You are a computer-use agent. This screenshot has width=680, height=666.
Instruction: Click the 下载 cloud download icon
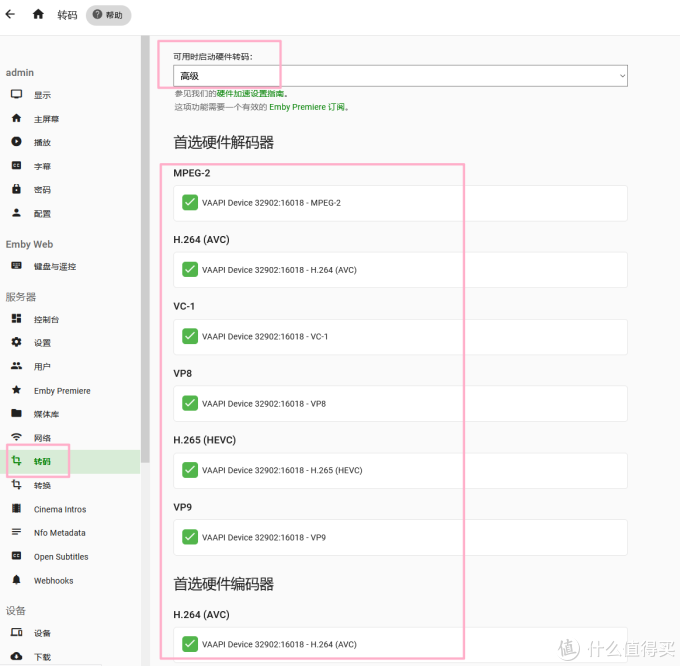click(16, 656)
